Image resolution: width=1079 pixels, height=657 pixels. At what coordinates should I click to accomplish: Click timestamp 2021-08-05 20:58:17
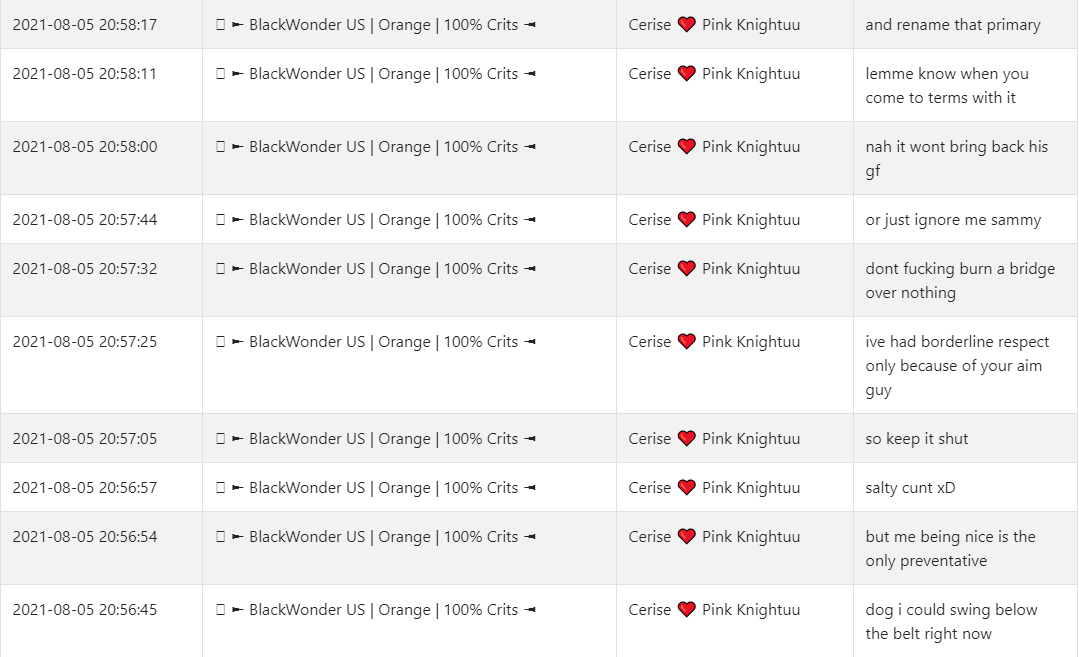tap(85, 25)
